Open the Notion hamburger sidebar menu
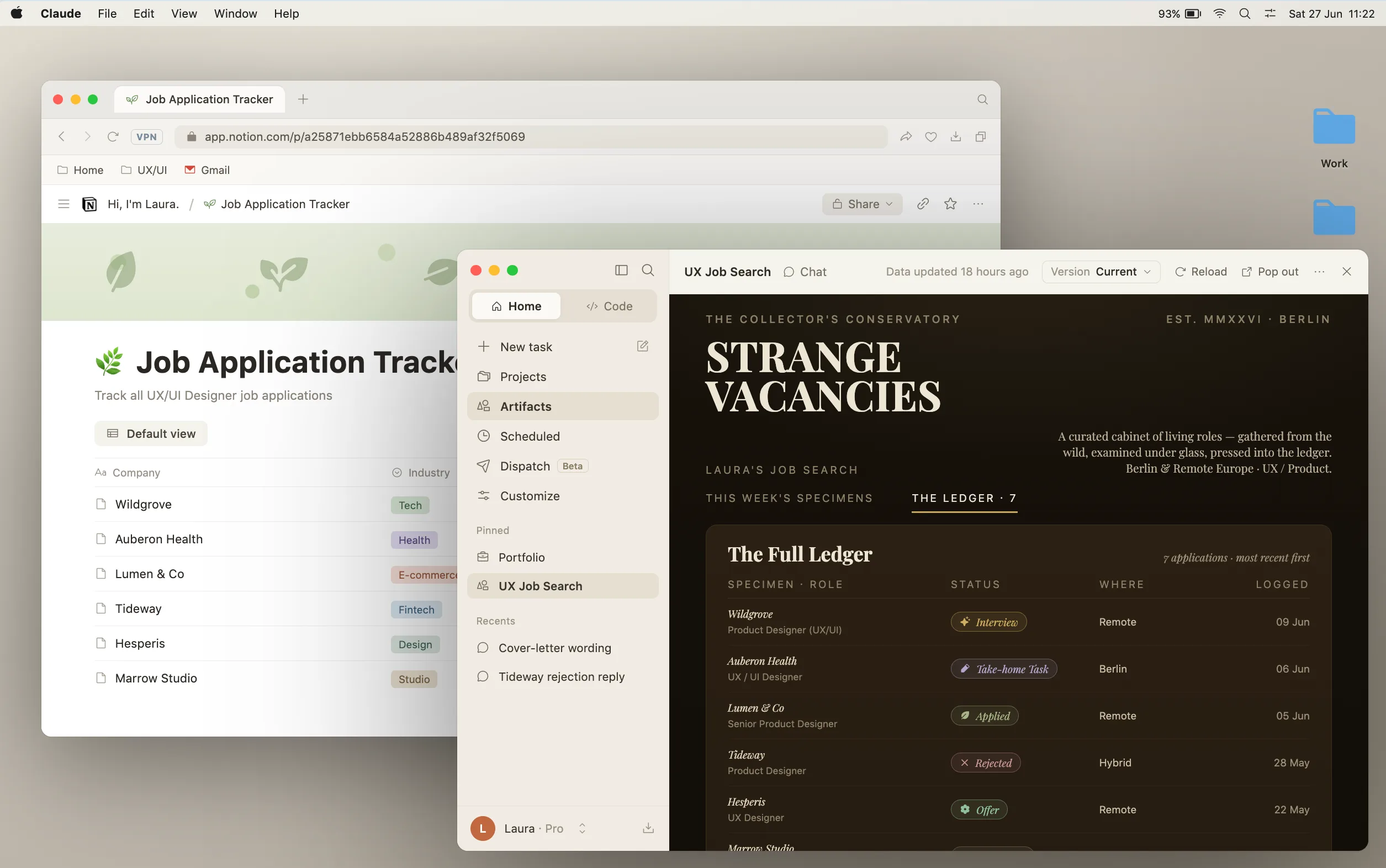Screen dimensions: 1386x868 pos(64,204)
